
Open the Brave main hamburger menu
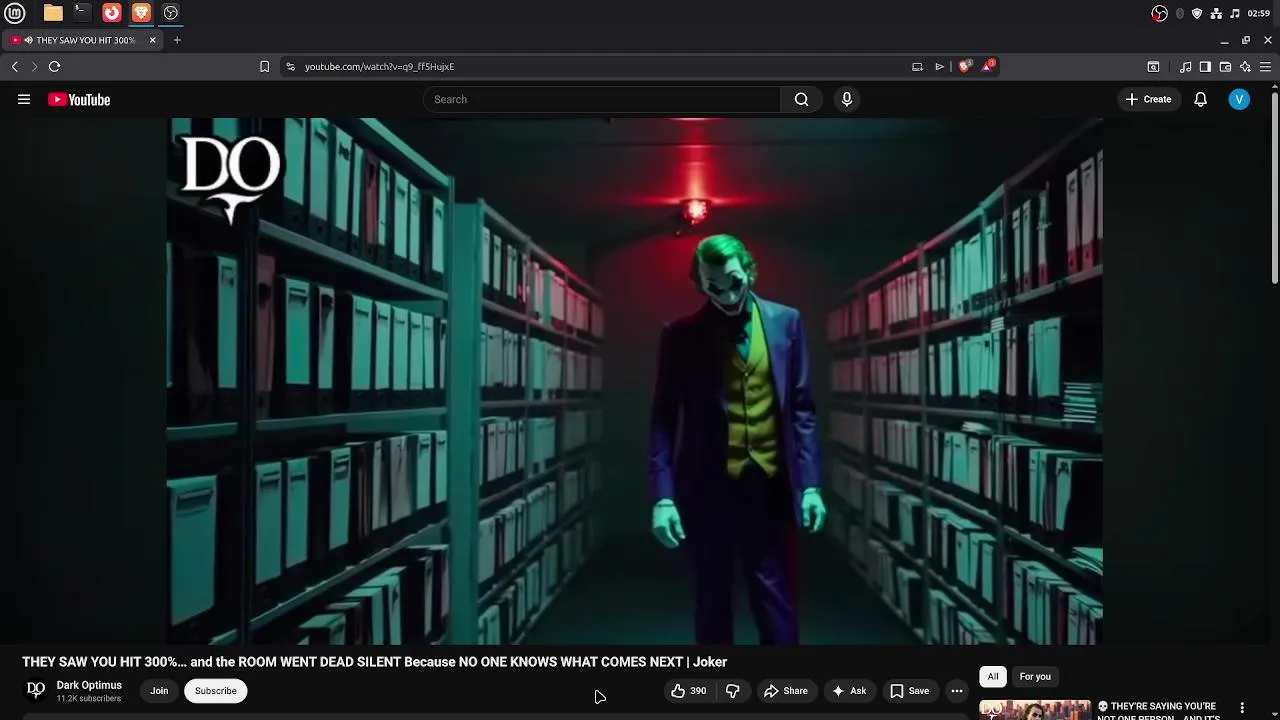click(x=1265, y=67)
